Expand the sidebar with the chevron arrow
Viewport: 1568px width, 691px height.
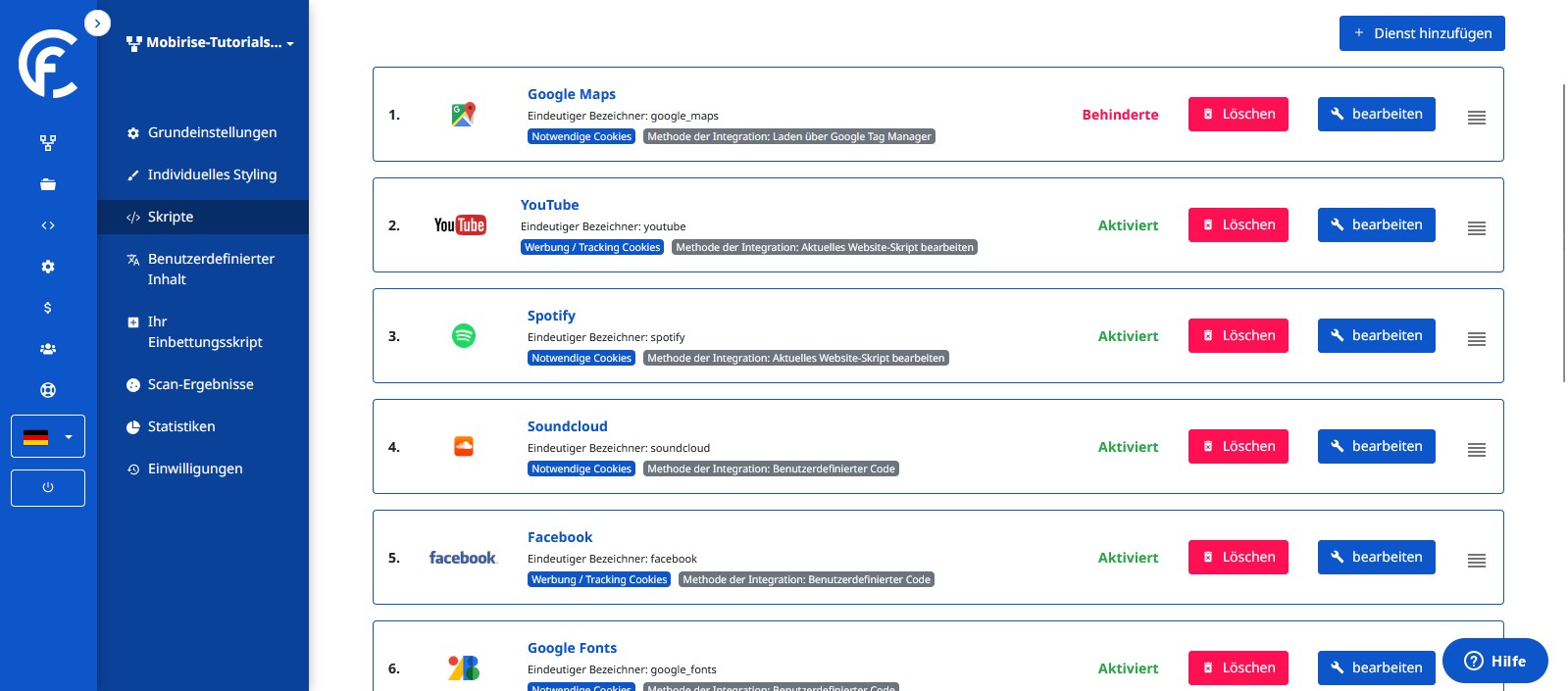97,24
